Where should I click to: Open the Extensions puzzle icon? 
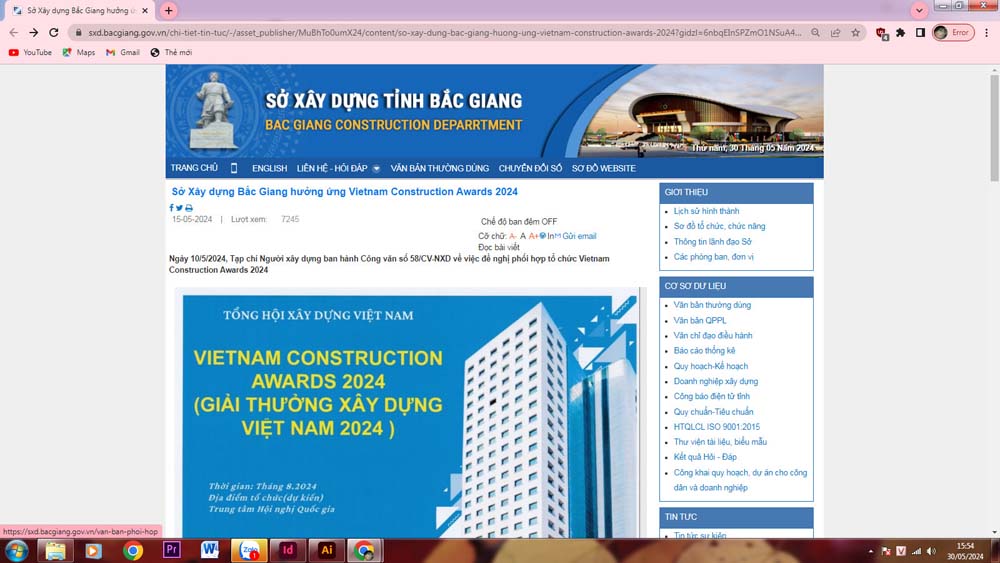[x=901, y=33]
